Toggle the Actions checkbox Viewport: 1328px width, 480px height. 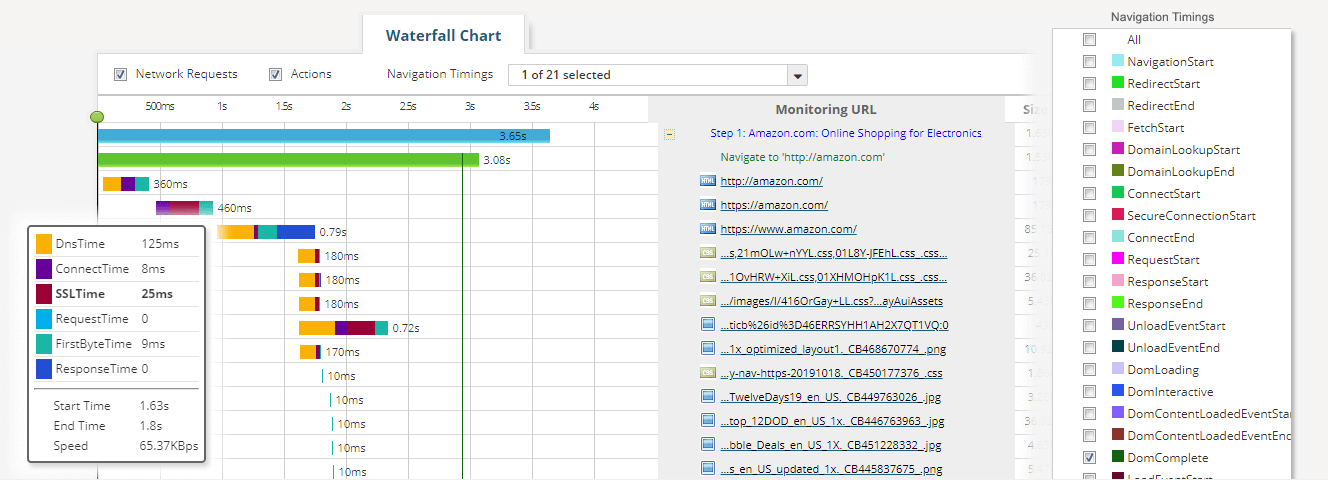[x=275, y=74]
